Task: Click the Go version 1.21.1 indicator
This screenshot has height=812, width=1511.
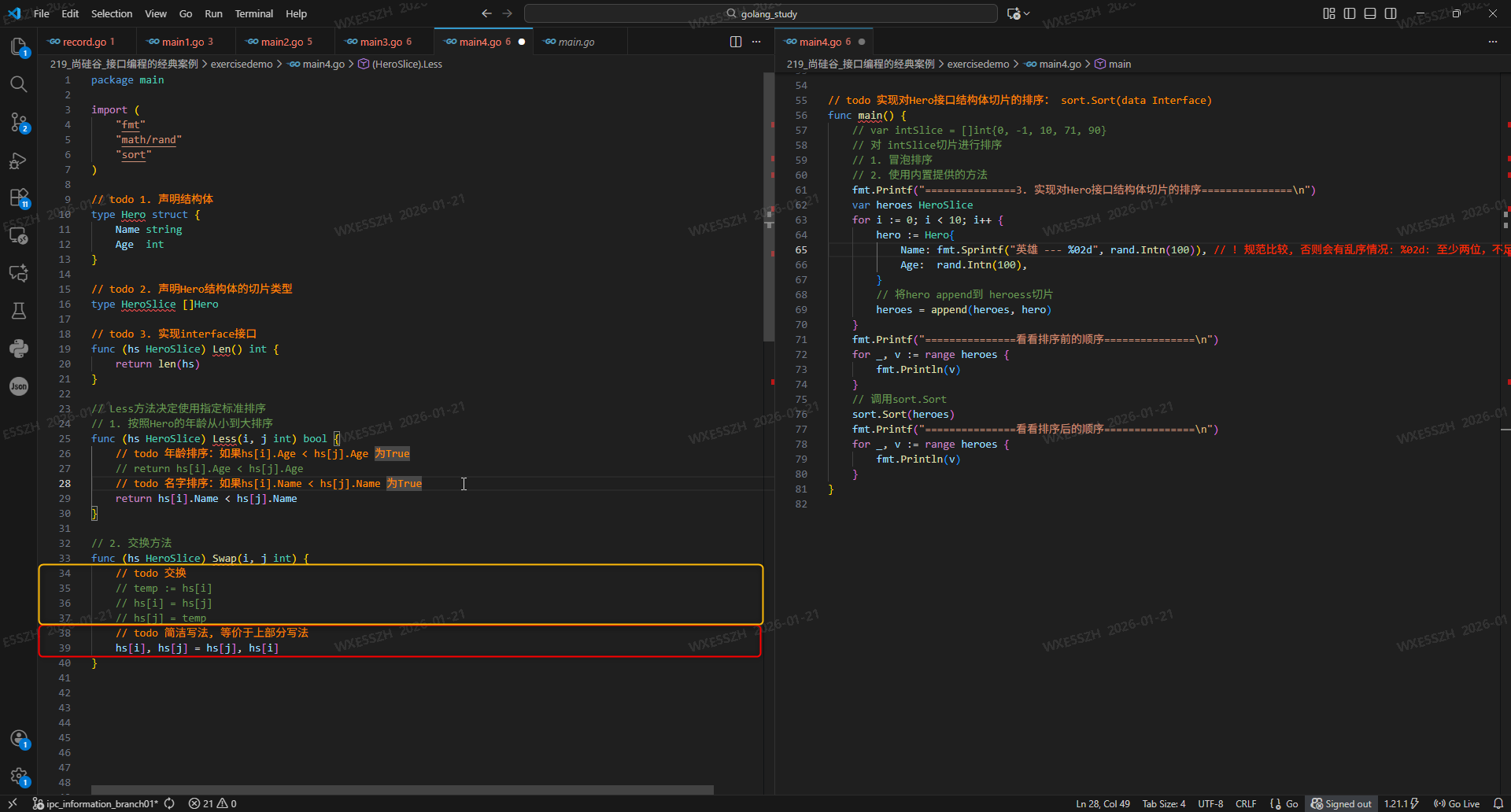Action: 1401,803
